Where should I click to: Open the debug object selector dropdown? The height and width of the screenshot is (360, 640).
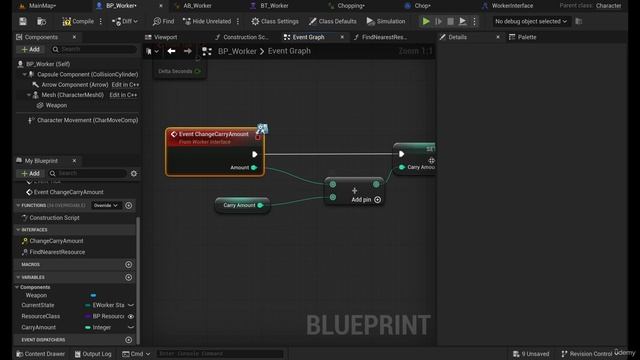click(531, 21)
